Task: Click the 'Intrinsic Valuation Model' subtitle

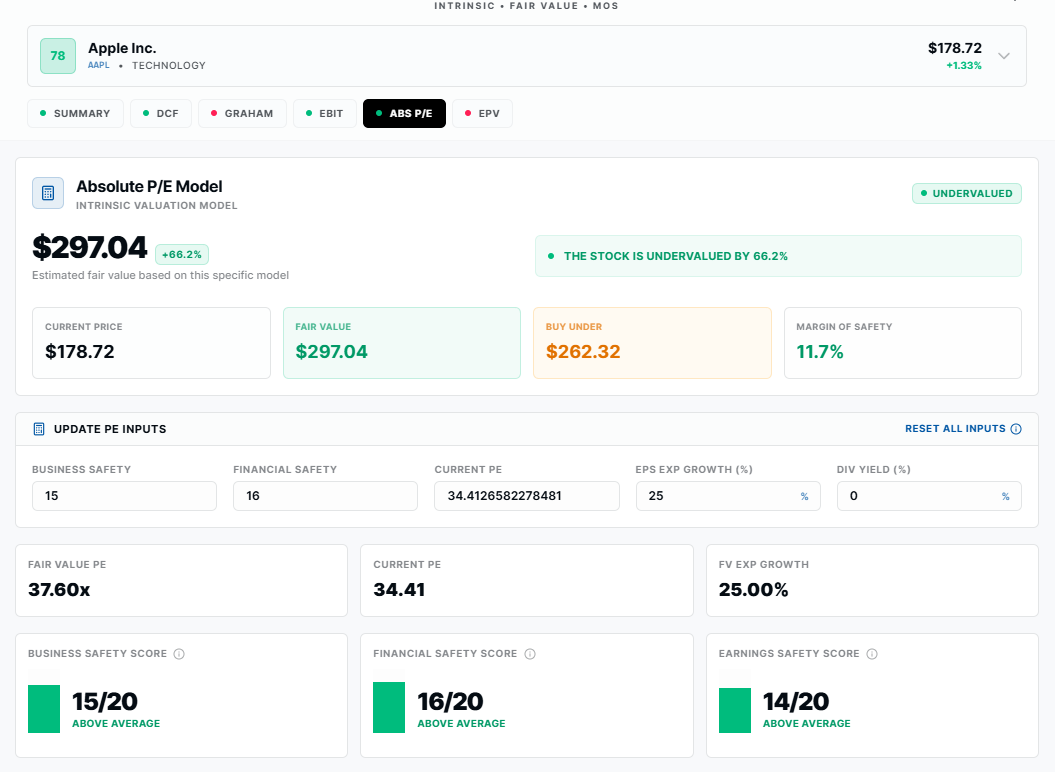Action: (157, 205)
